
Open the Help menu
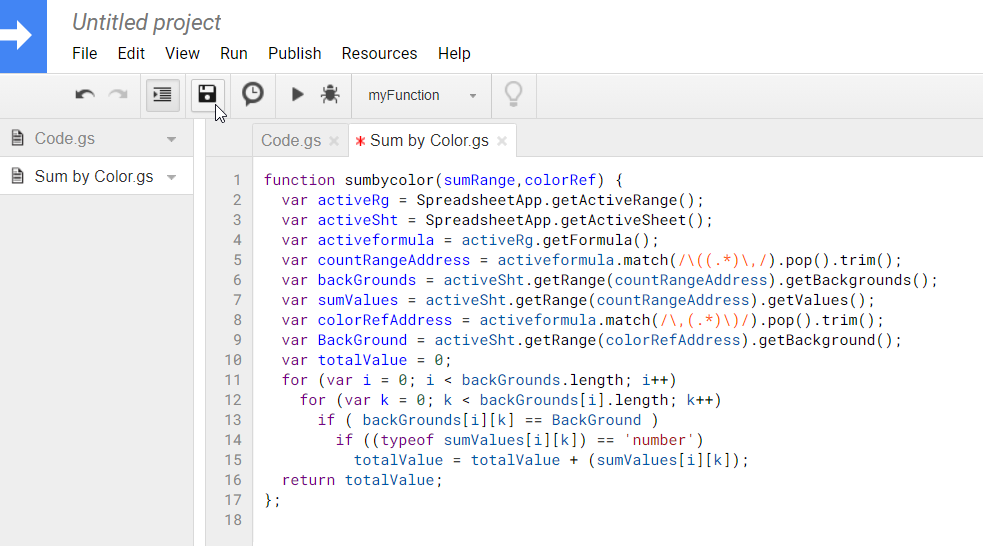click(454, 53)
